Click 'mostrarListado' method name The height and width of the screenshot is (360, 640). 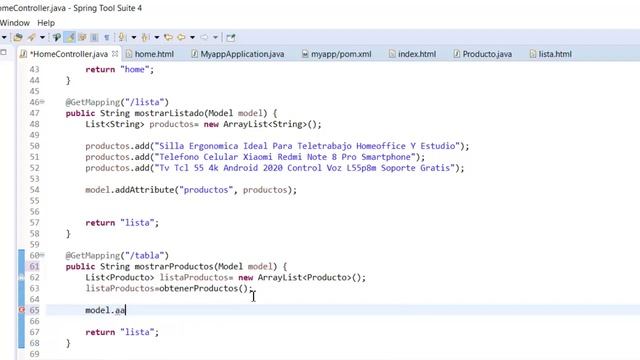pos(169,113)
